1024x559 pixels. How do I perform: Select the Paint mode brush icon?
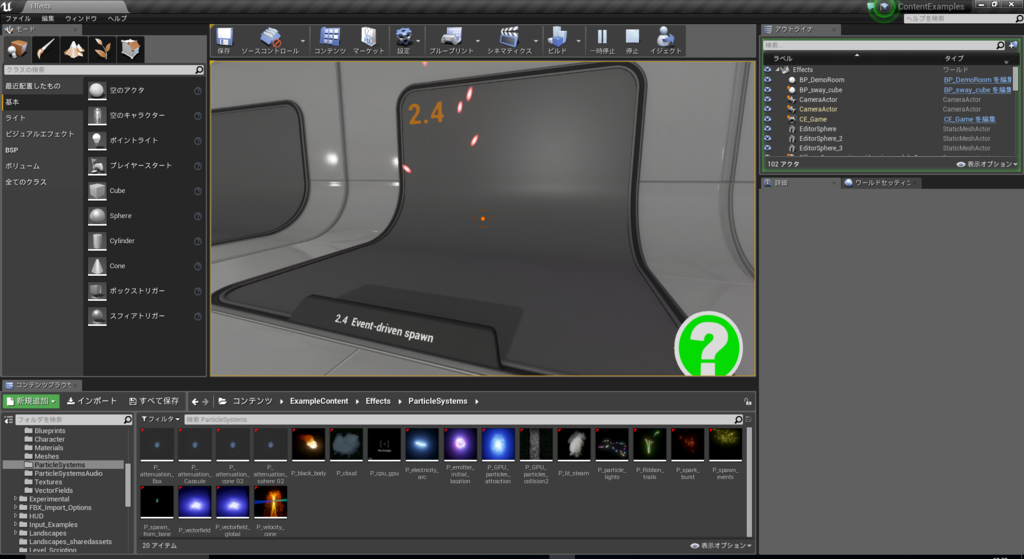pos(46,49)
